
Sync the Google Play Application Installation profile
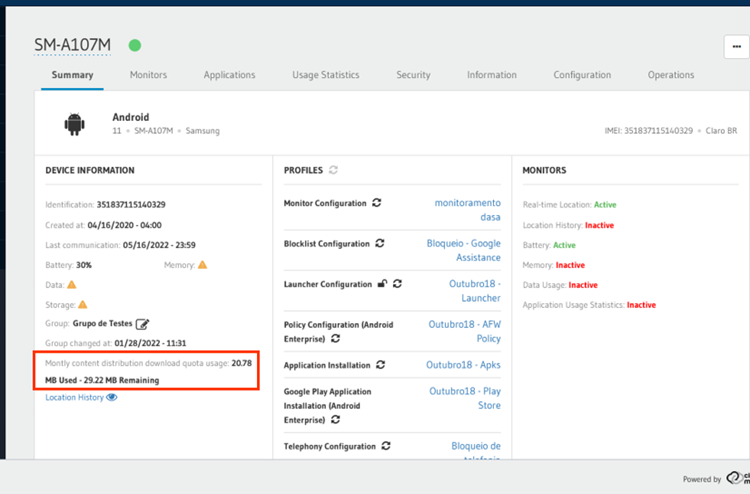(336, 419)
